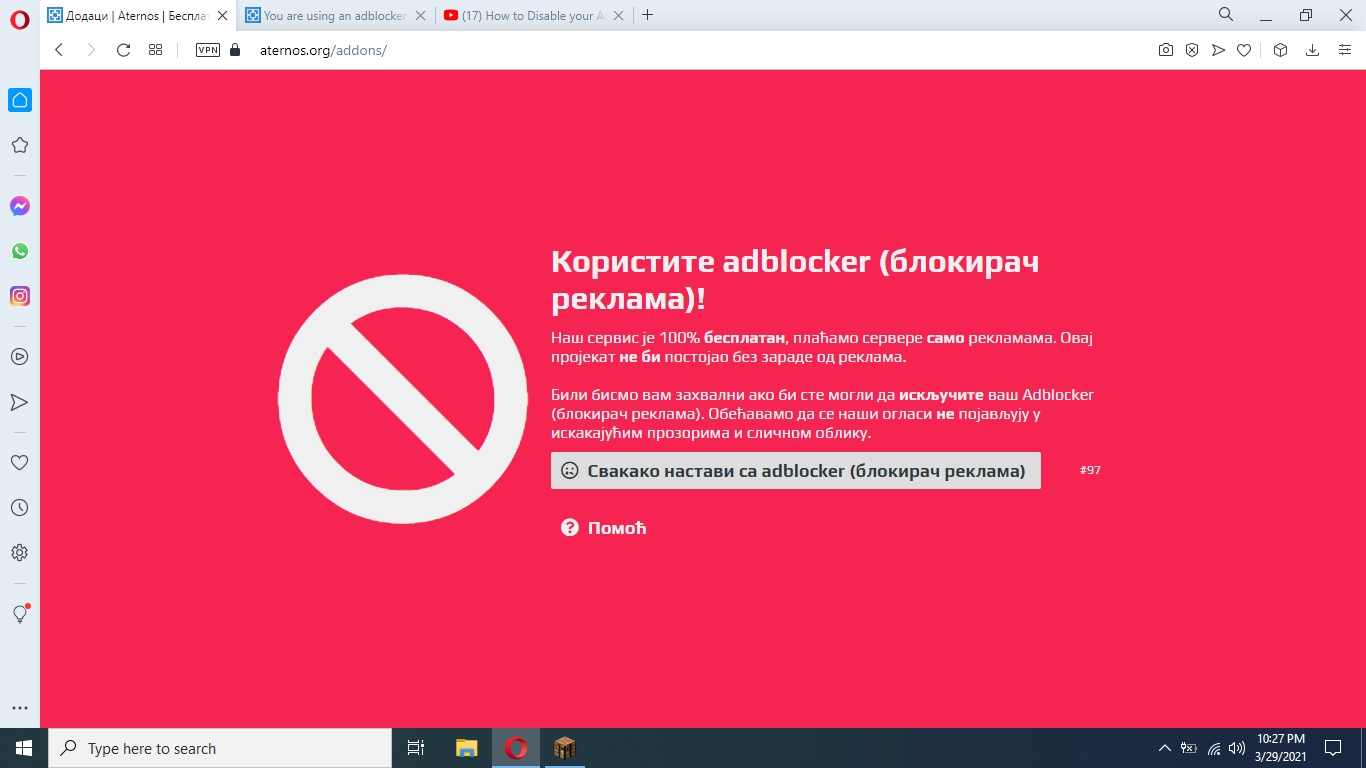Switch to the You are using an adblocker tab
Viewport: 1366px width, 768px height.
coord(335,16)
